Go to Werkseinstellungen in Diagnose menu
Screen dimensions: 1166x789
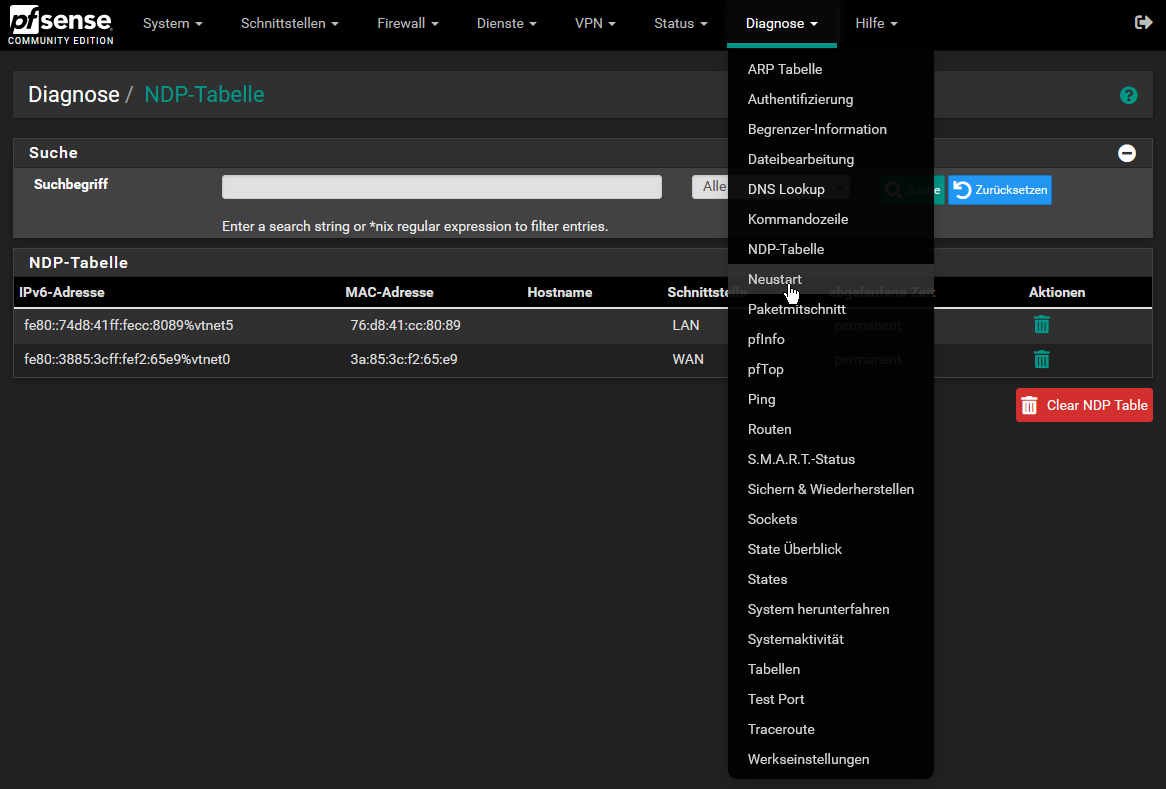(x=808, y=759)
